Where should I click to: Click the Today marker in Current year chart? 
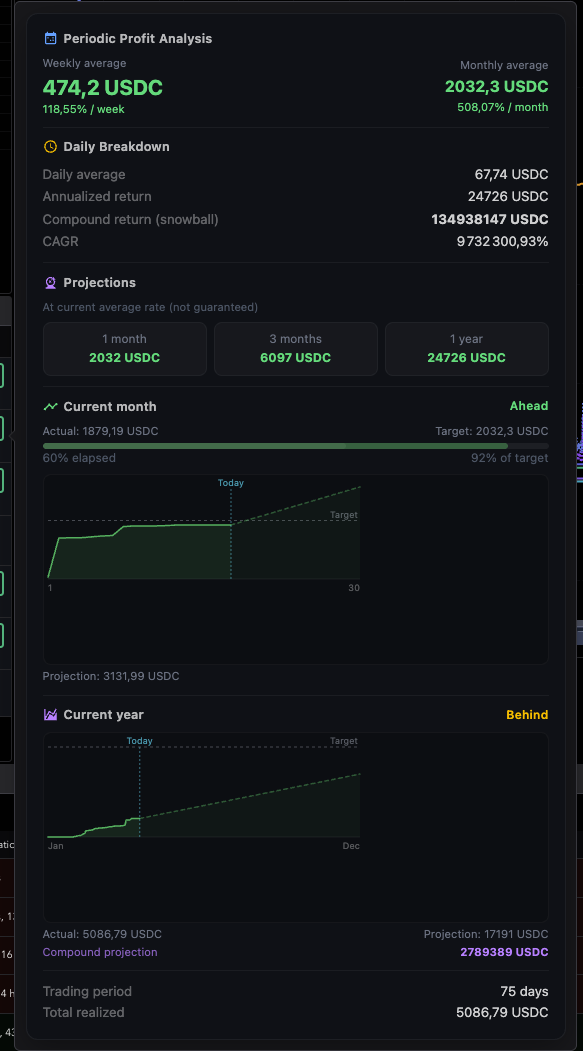(139, 741)
